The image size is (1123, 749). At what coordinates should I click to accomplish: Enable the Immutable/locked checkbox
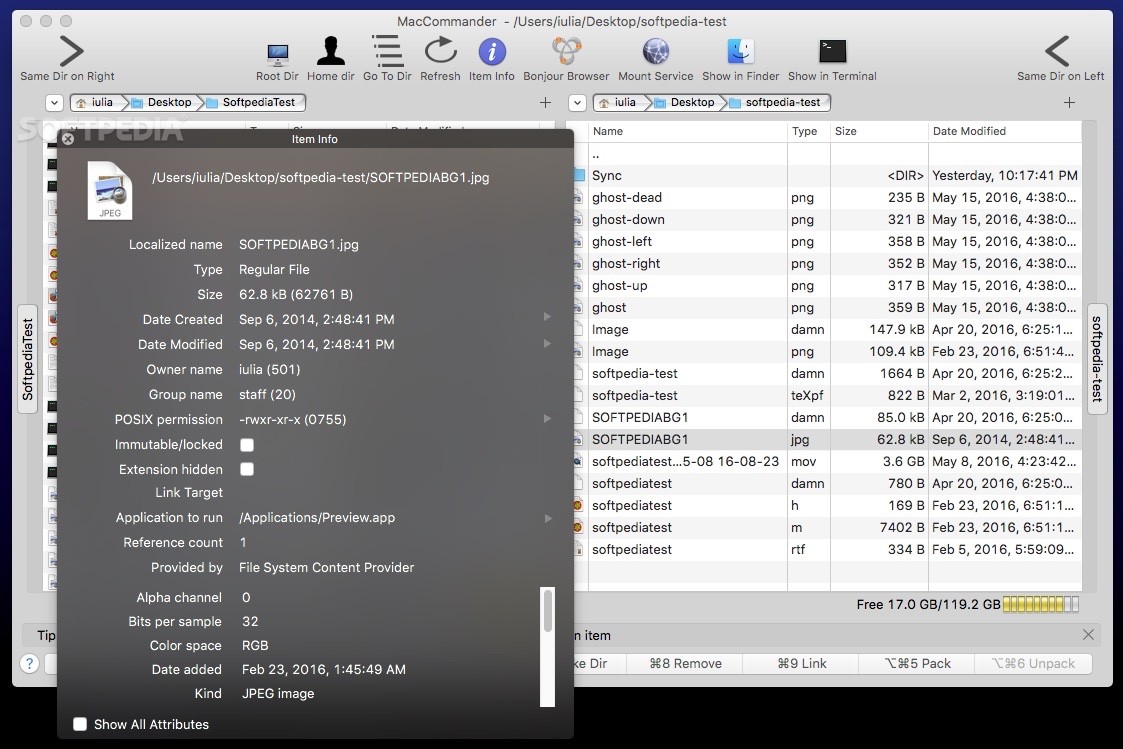click(247, 445)
